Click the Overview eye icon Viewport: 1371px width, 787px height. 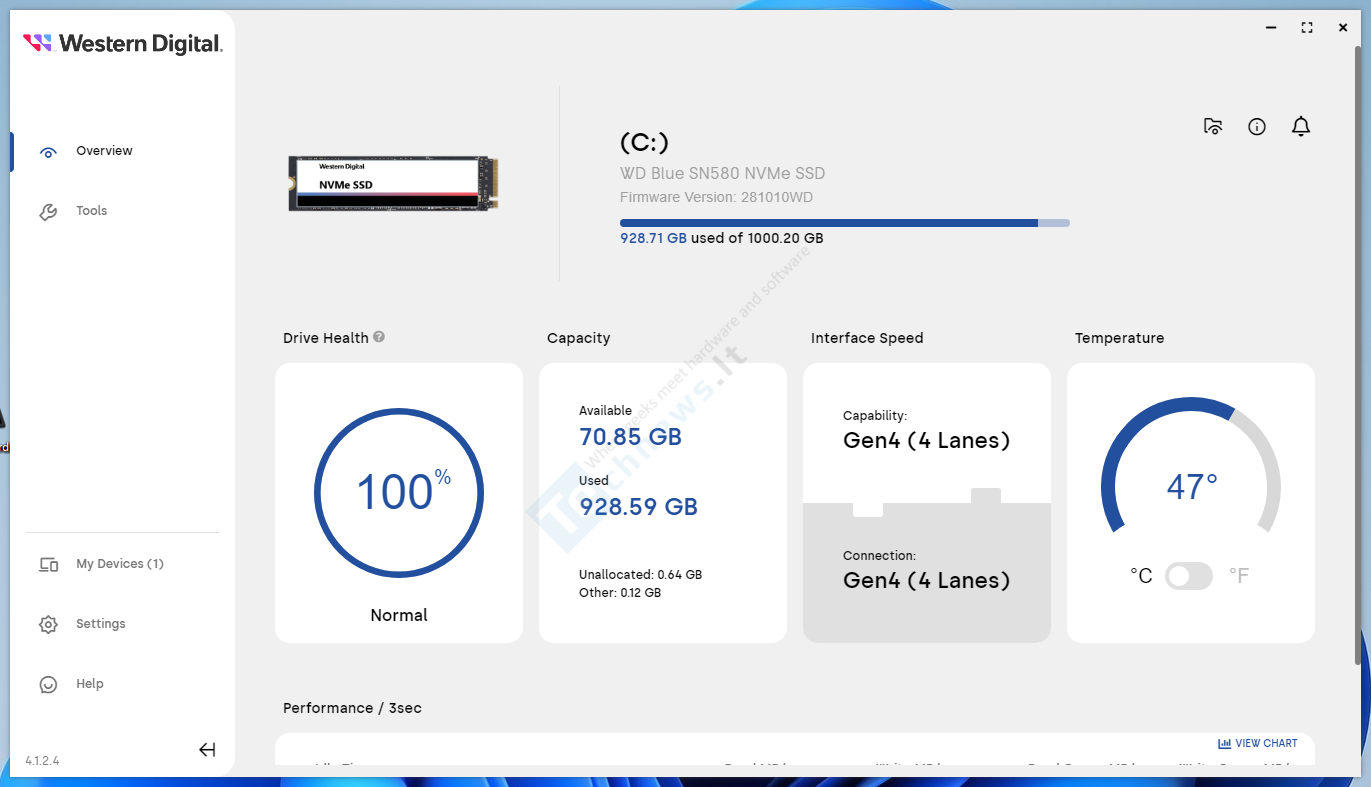48,152
